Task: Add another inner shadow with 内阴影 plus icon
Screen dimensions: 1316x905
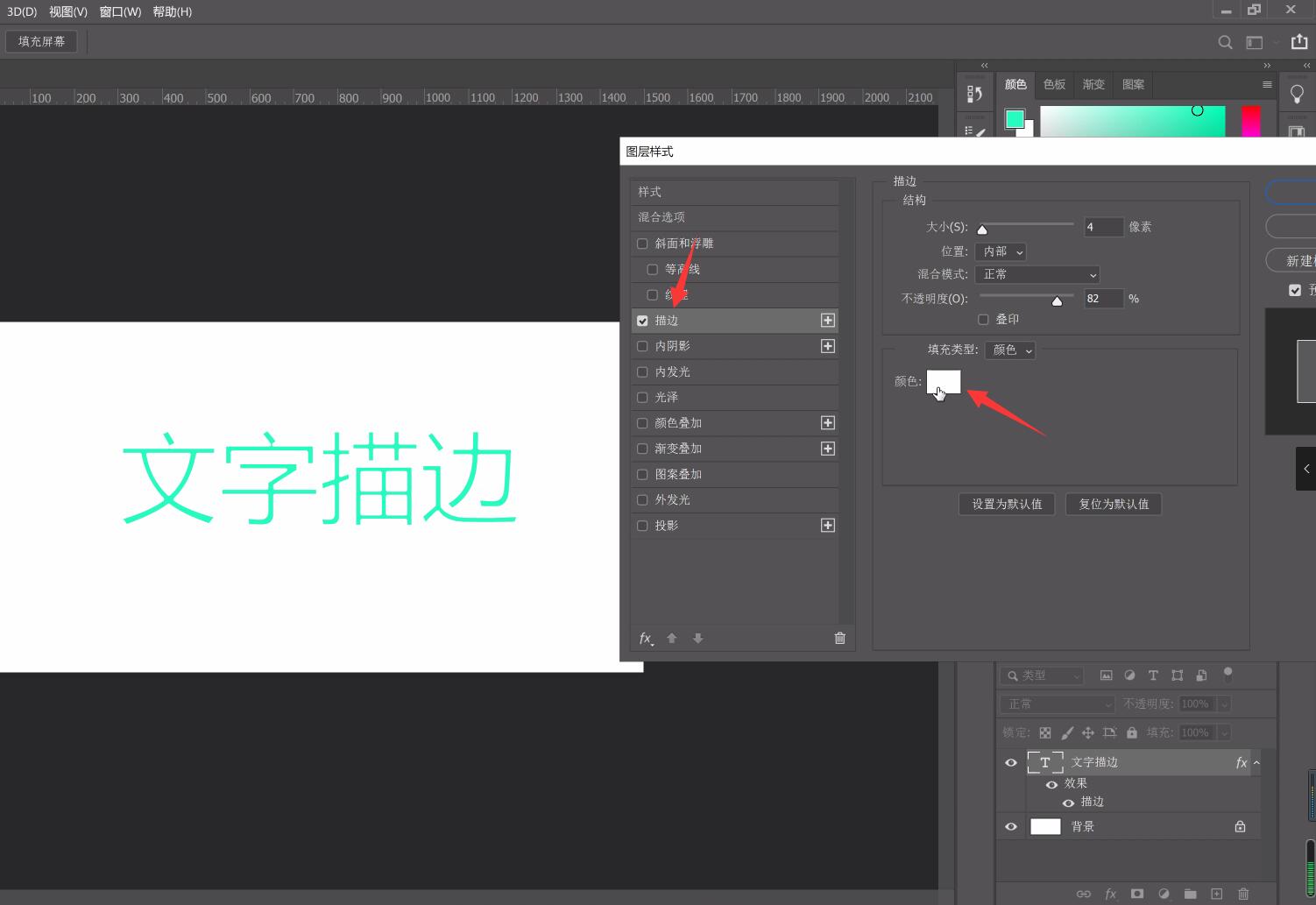Action: (x=827, y=346)
